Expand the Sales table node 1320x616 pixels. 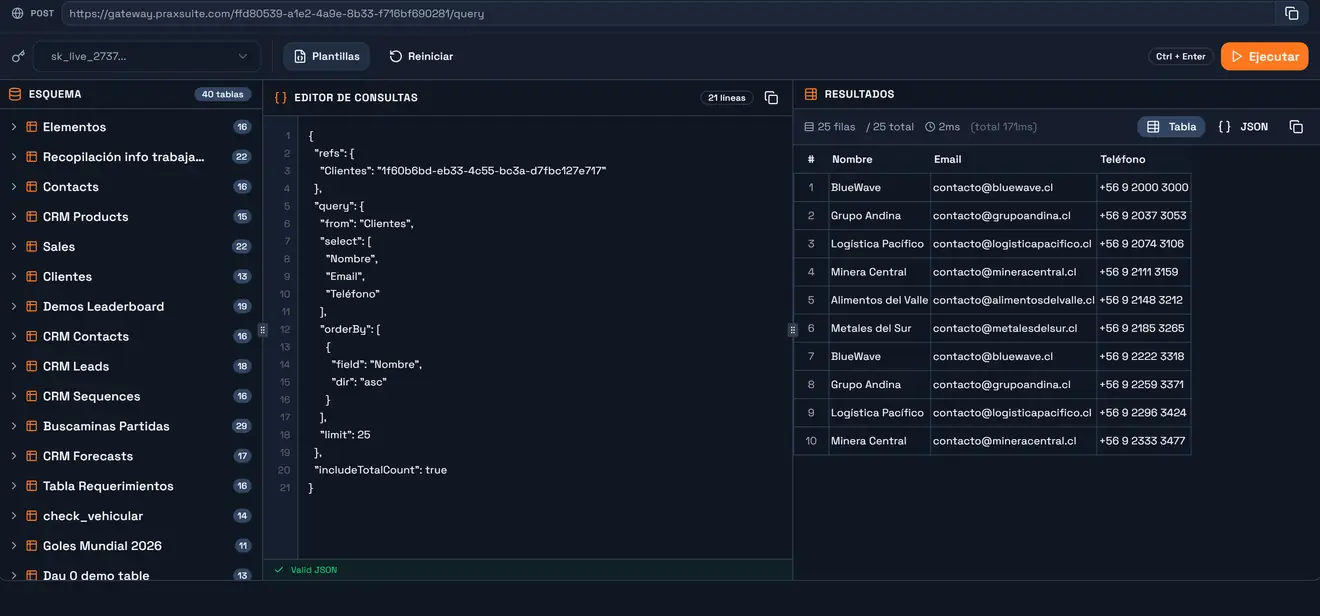point(14,247)
